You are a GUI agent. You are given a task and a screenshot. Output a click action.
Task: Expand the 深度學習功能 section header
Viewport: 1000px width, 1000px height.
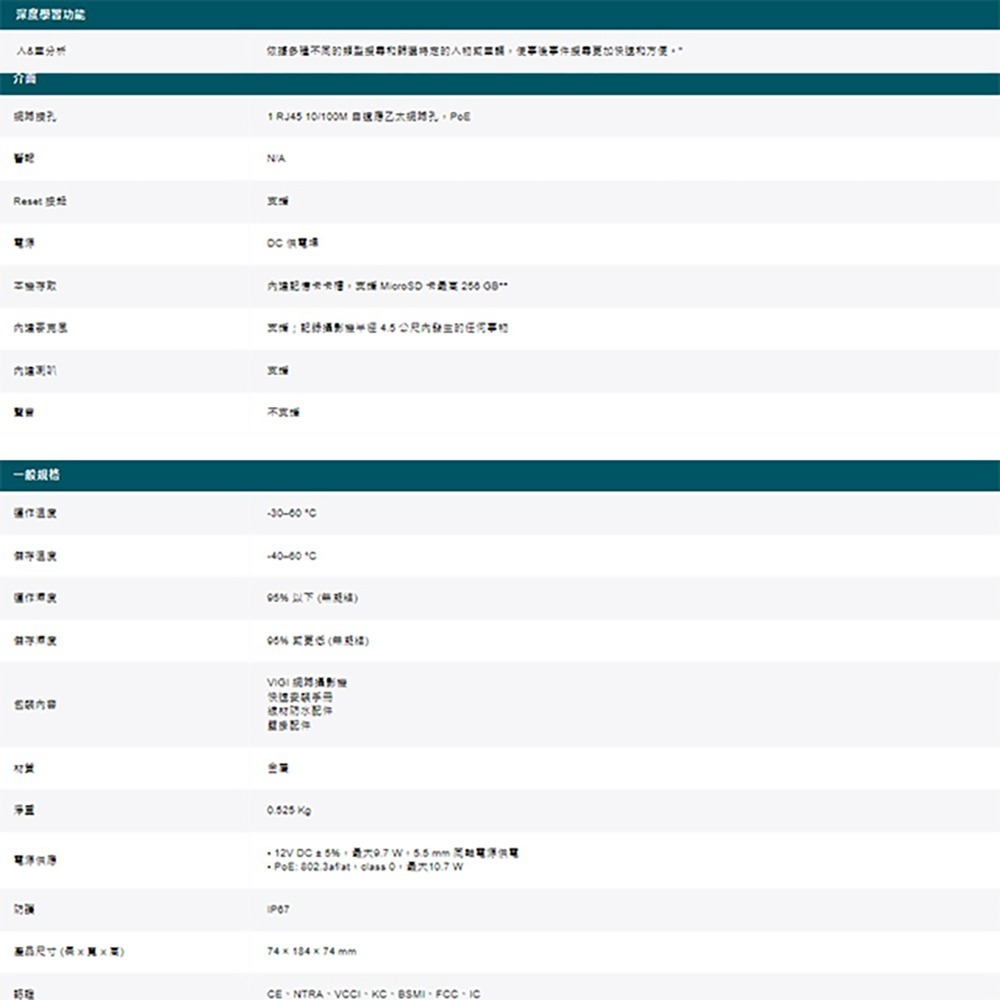click(50, 14)
